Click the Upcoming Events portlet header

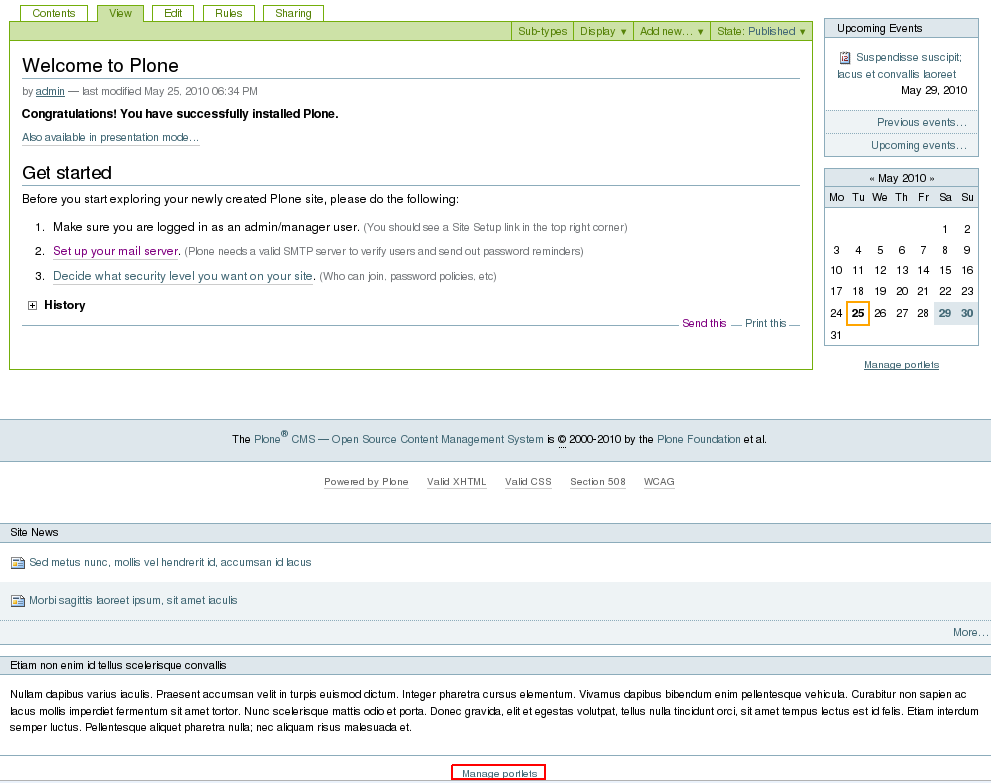901,28
